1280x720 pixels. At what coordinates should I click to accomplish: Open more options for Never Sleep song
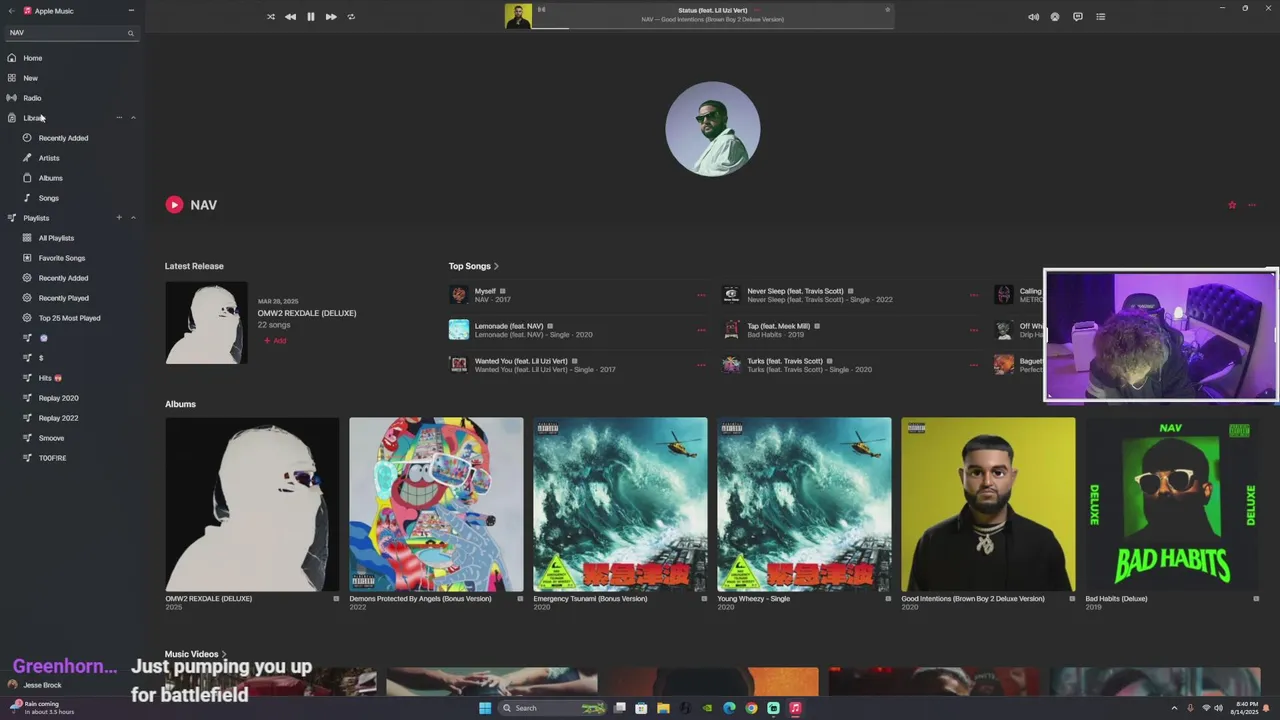point(974,295)
